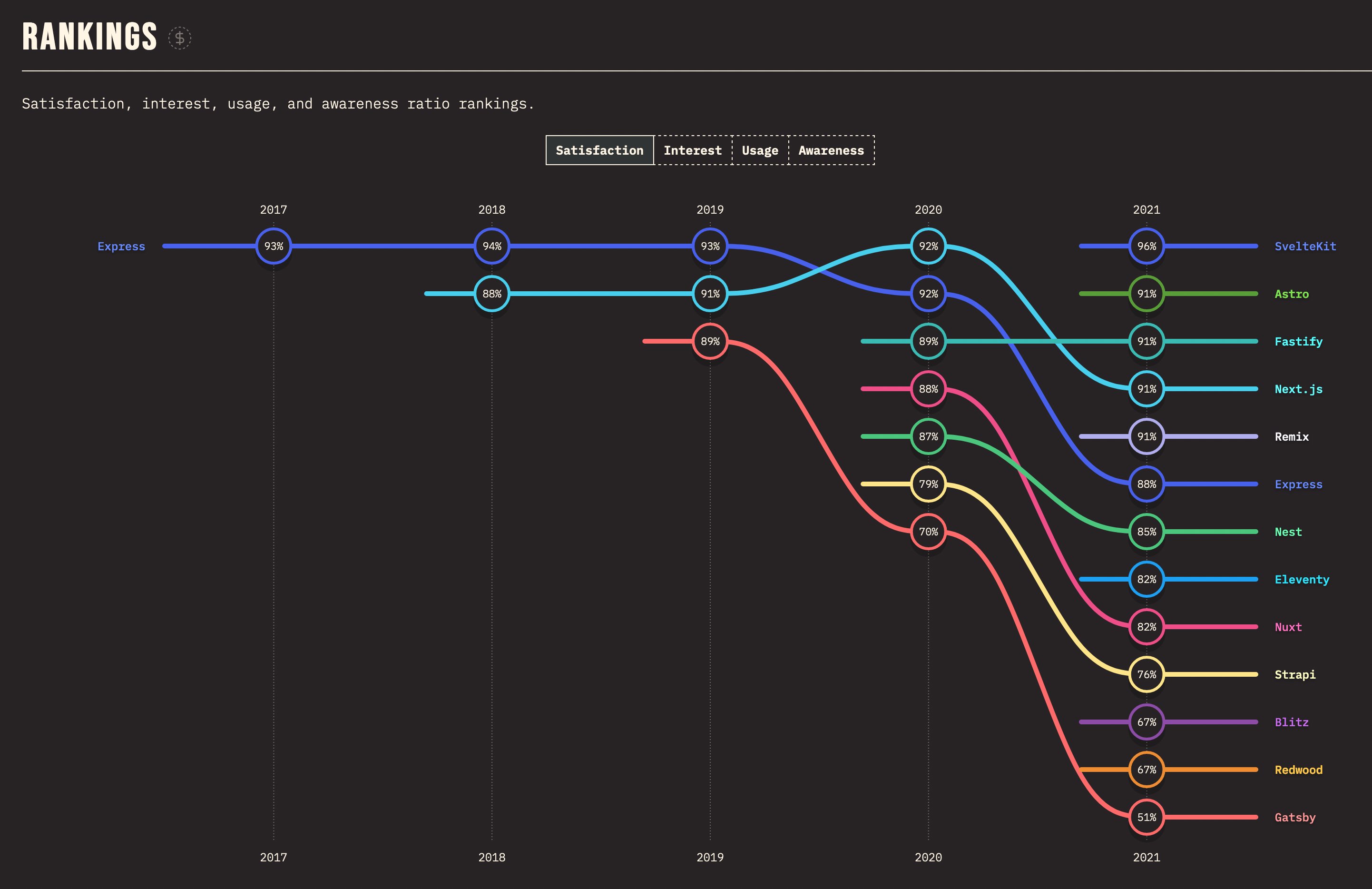Click the Eleventy framework label

(x=1302, y=579)
